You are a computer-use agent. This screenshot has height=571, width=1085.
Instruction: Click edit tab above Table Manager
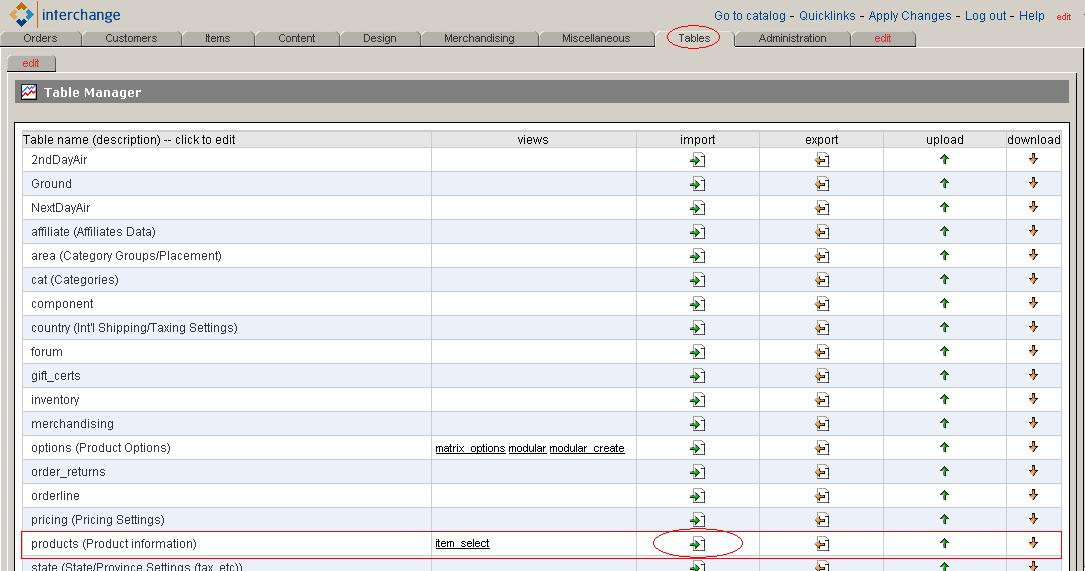30,64
